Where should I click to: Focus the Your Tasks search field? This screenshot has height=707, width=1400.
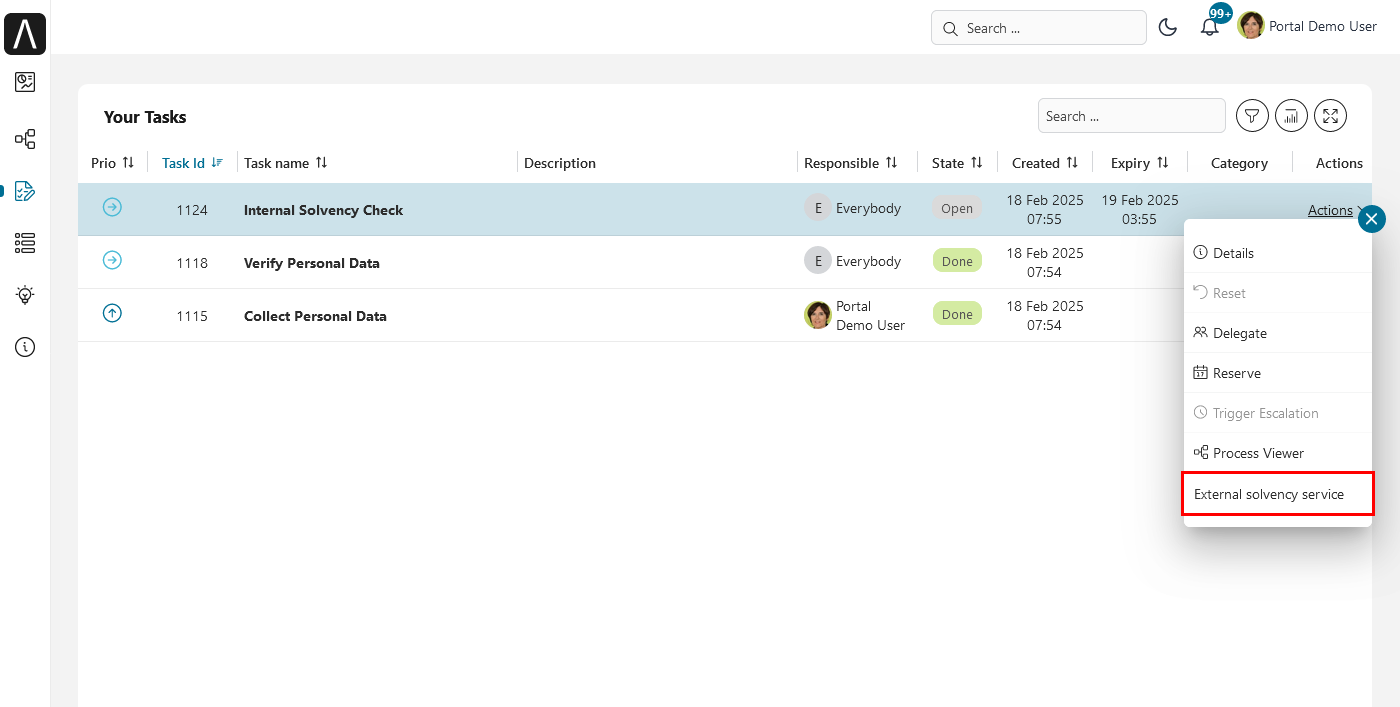pos(1132,116)
